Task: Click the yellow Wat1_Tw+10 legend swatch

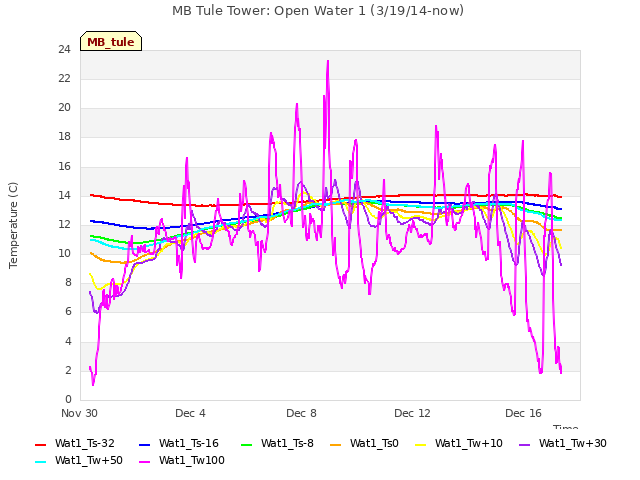Action: pos(420,444)
